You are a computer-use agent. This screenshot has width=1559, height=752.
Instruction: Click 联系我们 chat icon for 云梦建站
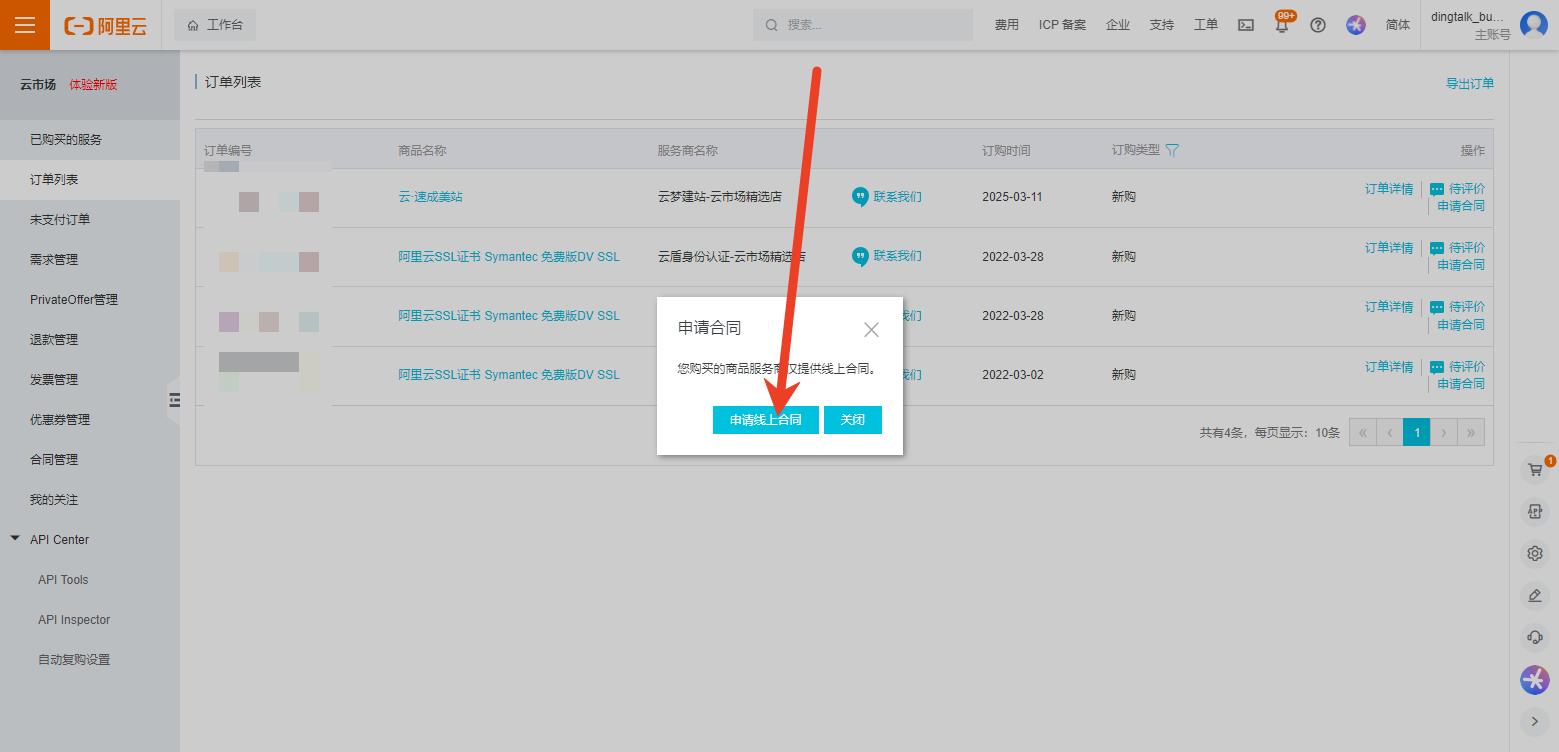(860, 197)
